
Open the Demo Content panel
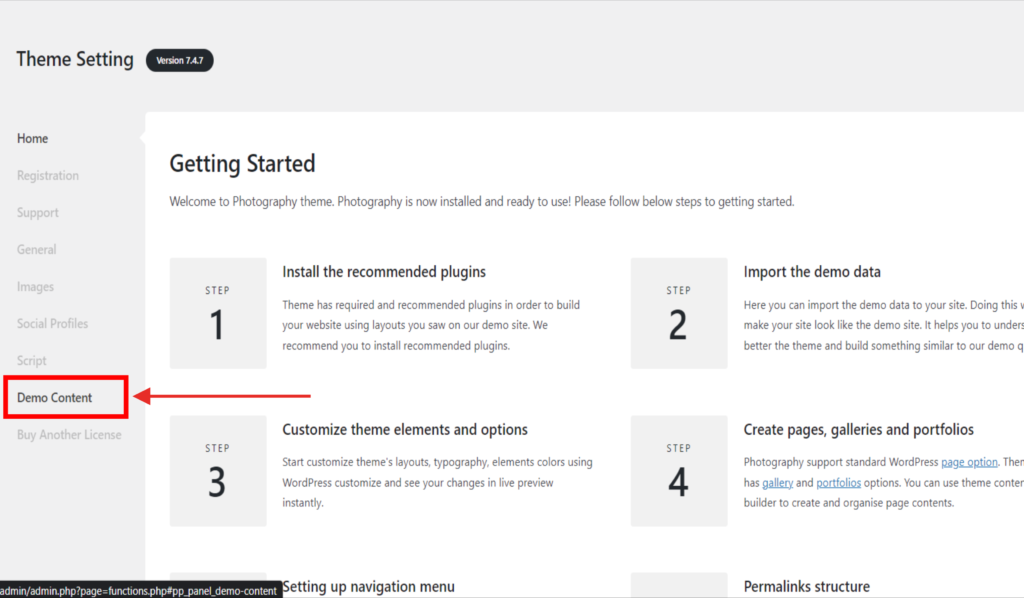[55, 398]
